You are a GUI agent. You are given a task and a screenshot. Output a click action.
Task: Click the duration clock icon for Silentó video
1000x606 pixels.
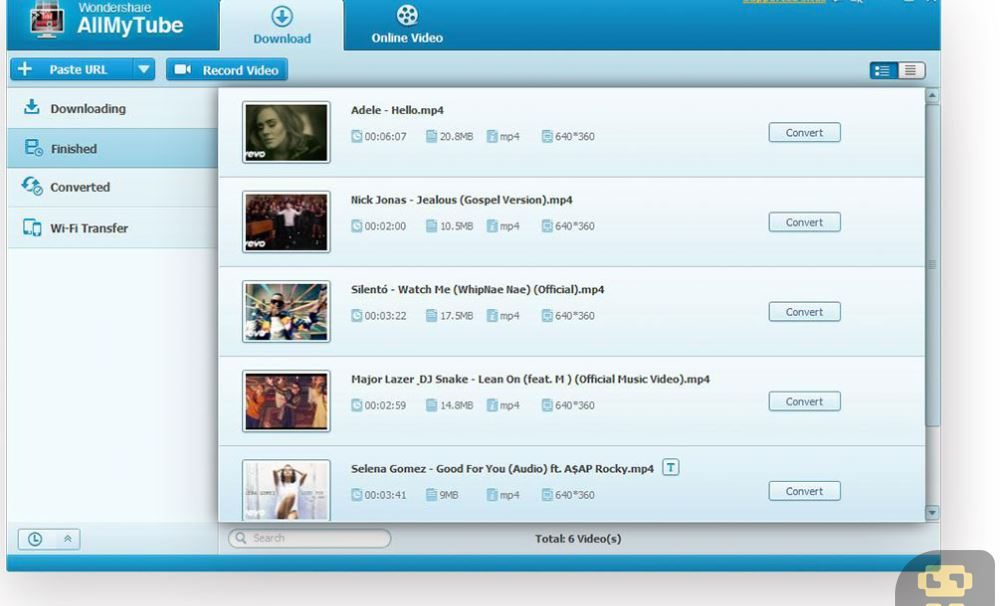[357, 315]
